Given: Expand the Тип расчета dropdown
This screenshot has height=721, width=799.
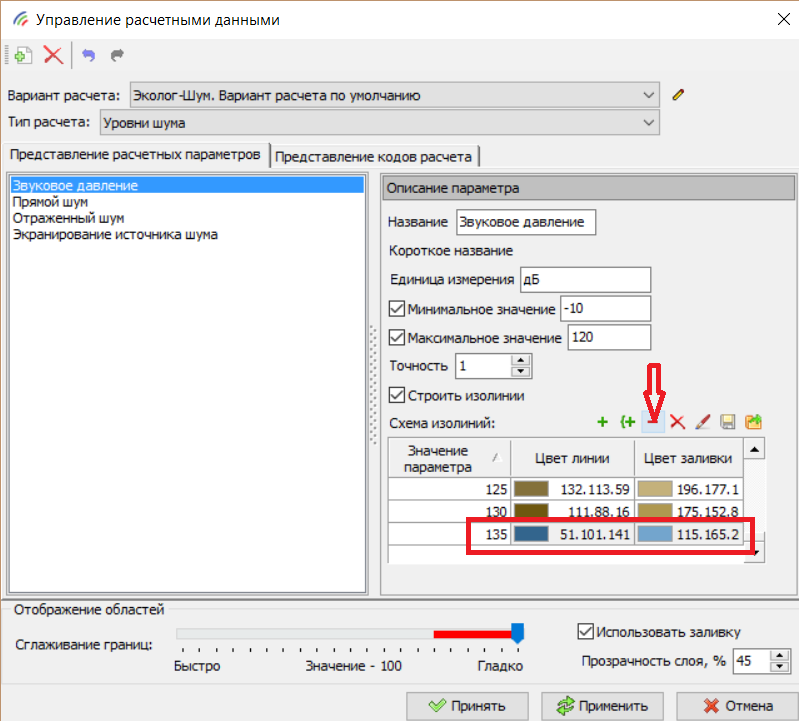Looking at the screenshot, I should [648, 123].
